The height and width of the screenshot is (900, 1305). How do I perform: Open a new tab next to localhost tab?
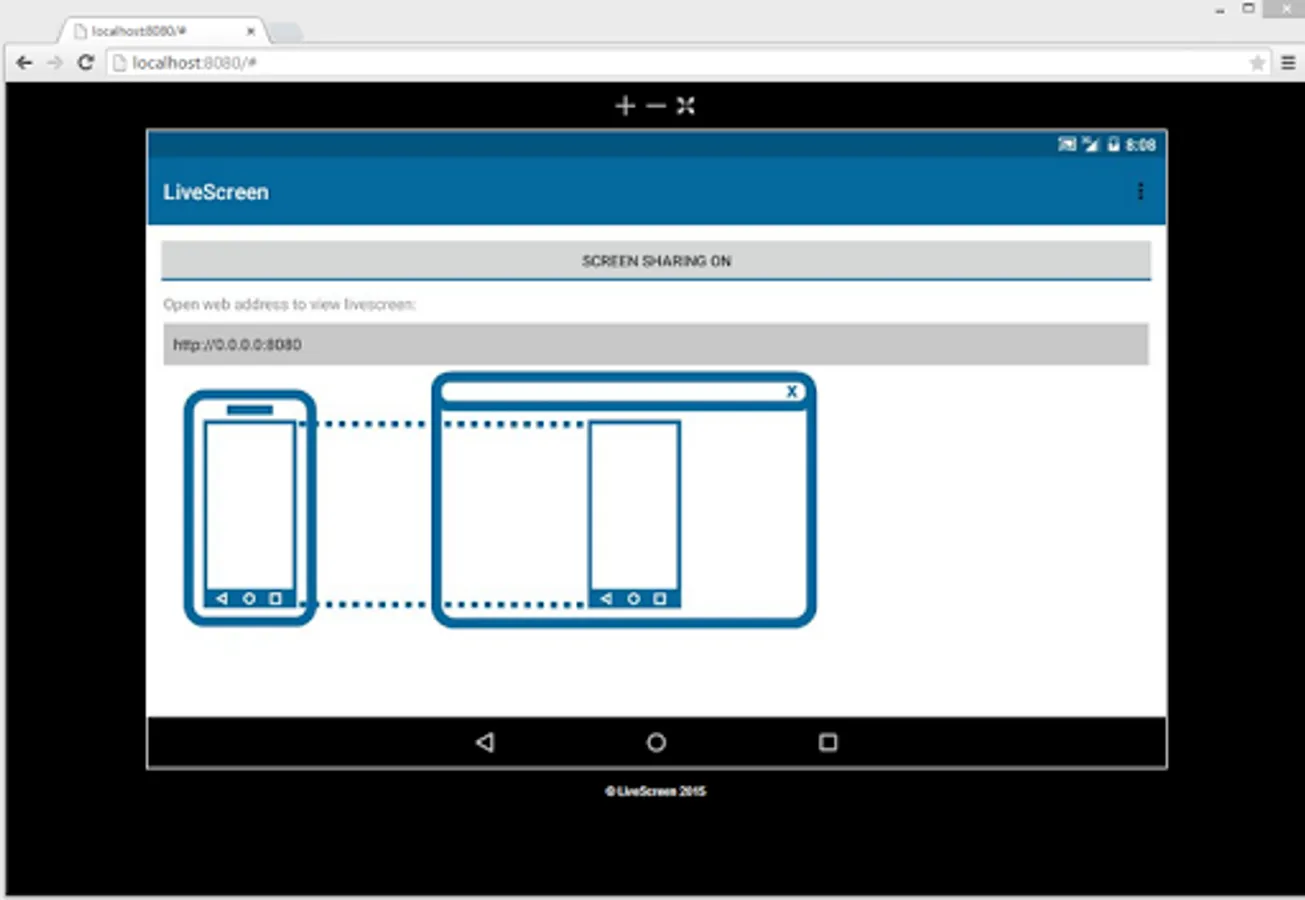[x=285, y=33]
